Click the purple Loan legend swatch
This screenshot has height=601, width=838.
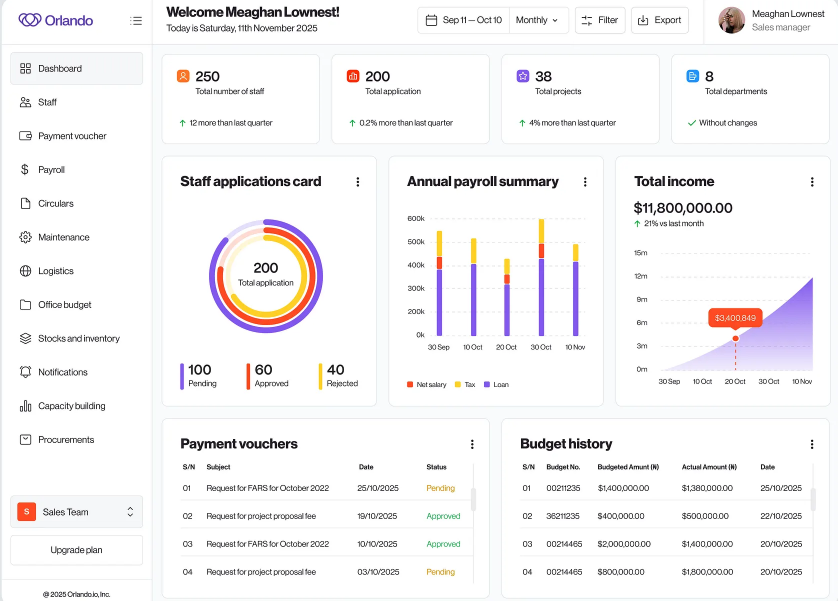click(487, 385)
